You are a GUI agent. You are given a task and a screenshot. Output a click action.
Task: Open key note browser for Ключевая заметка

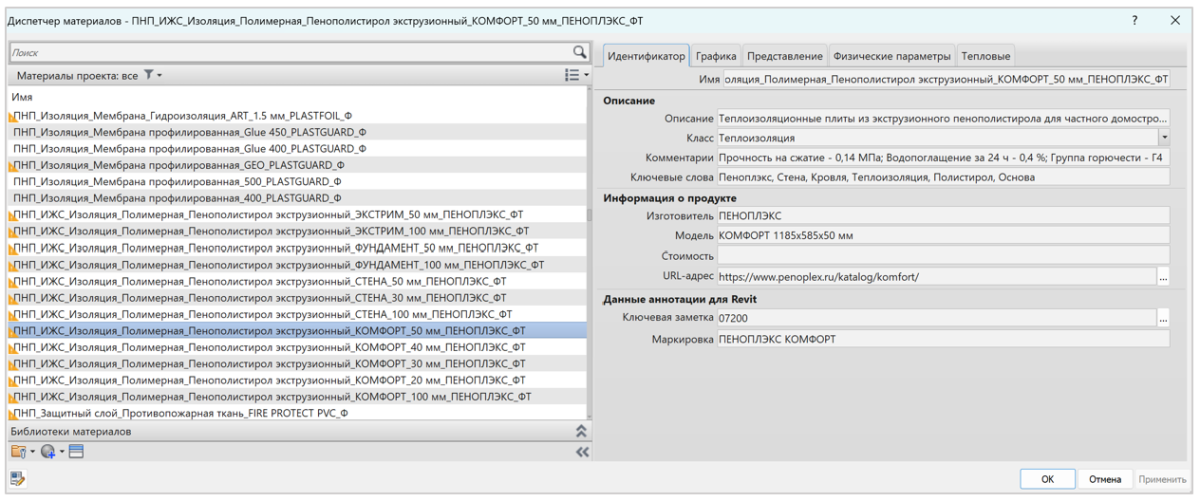(x=1163, y=318)
